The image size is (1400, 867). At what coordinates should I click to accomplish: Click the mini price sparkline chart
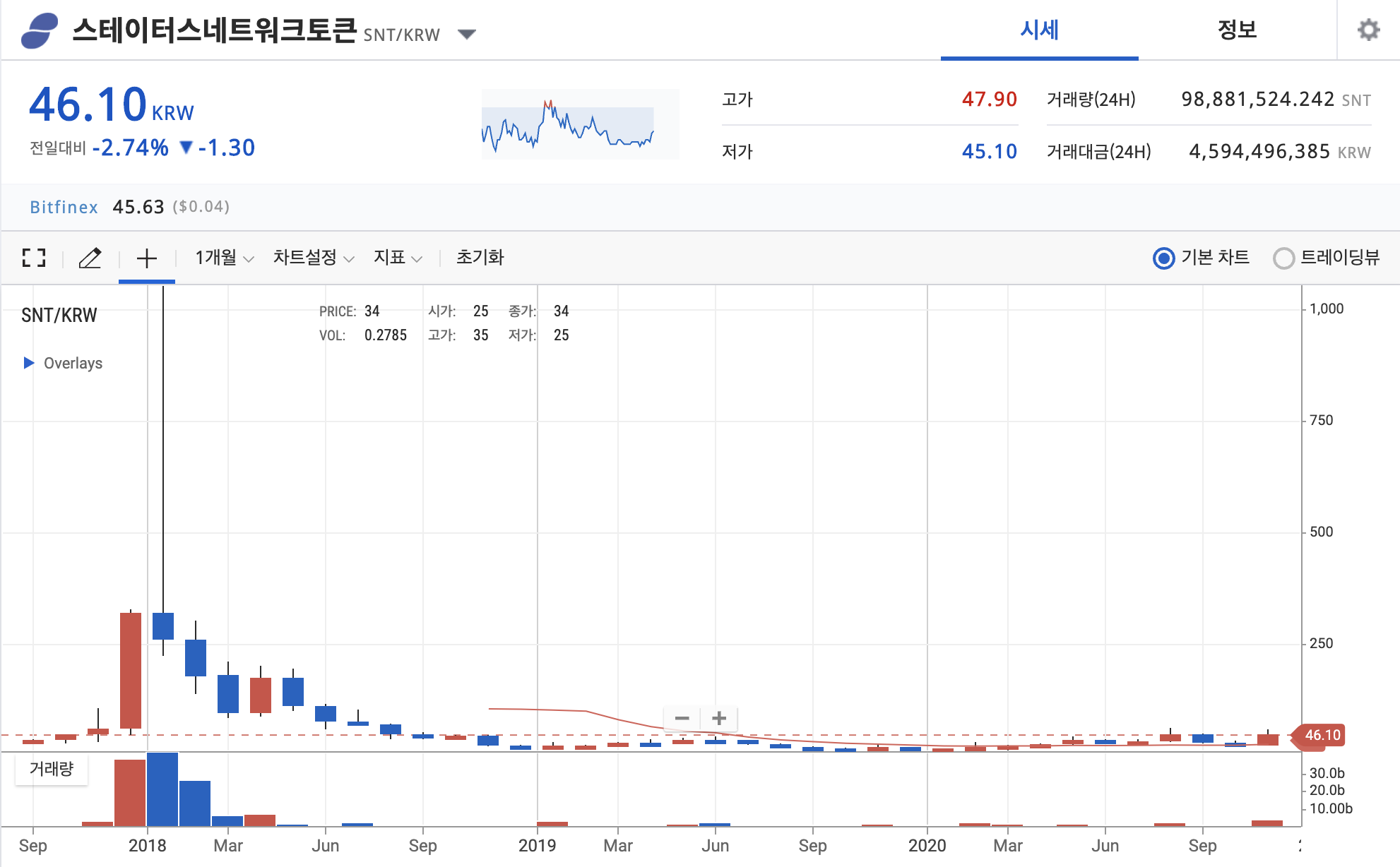pyautogui.click(x=579, y=124)
